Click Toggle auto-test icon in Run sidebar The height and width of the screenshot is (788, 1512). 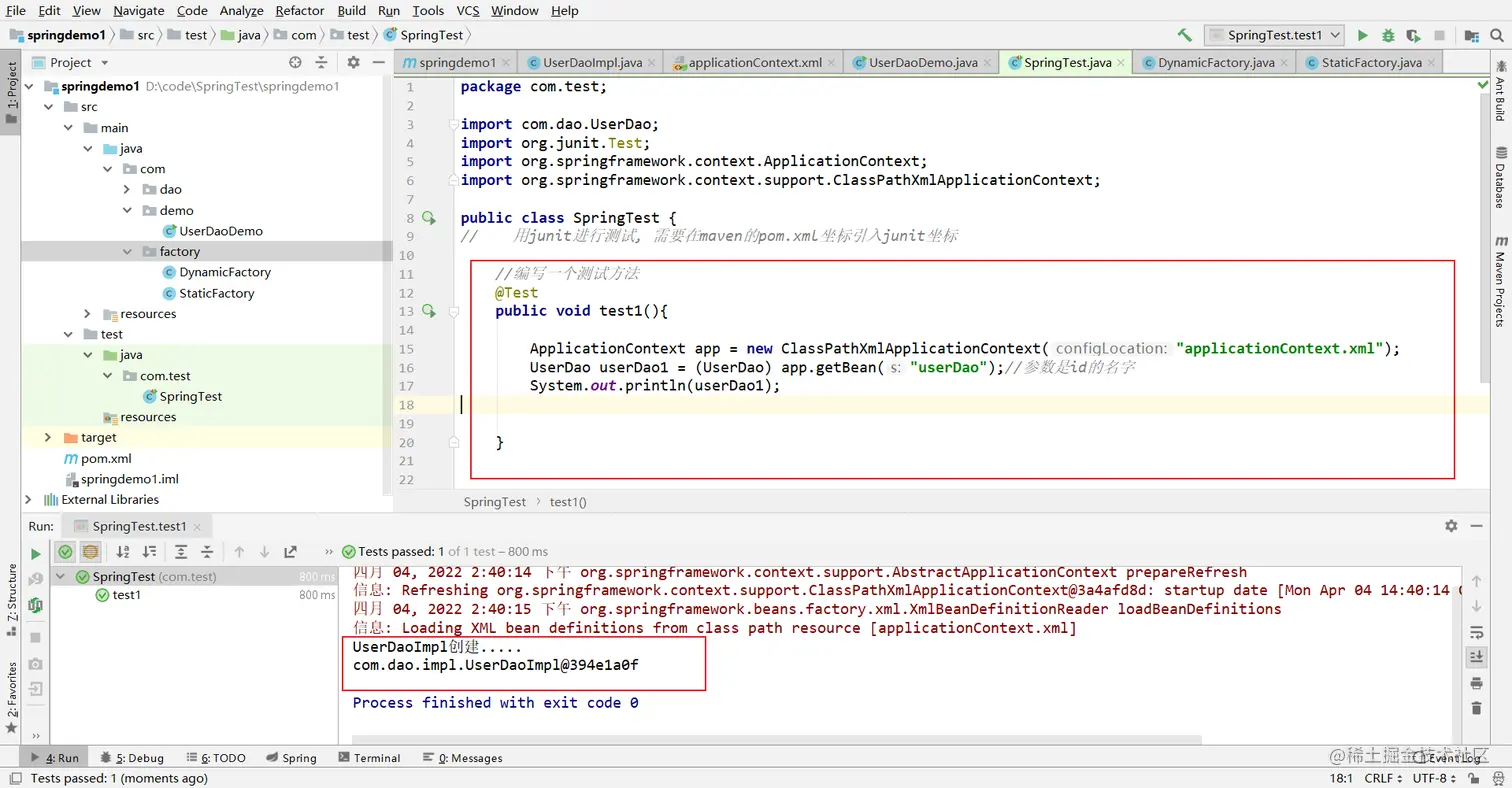(36, 605)
